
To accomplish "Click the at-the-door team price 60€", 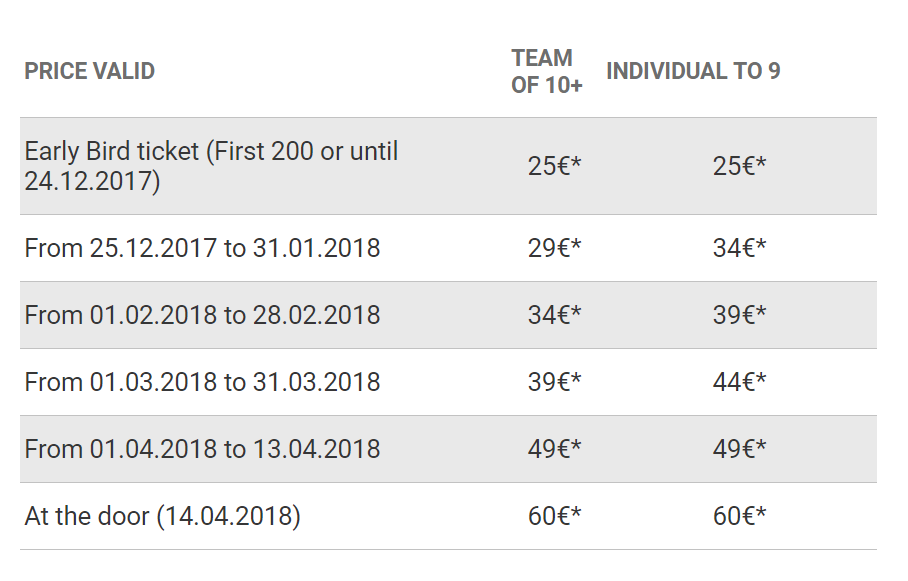I will pyautogui.click(x=554, y=516).
